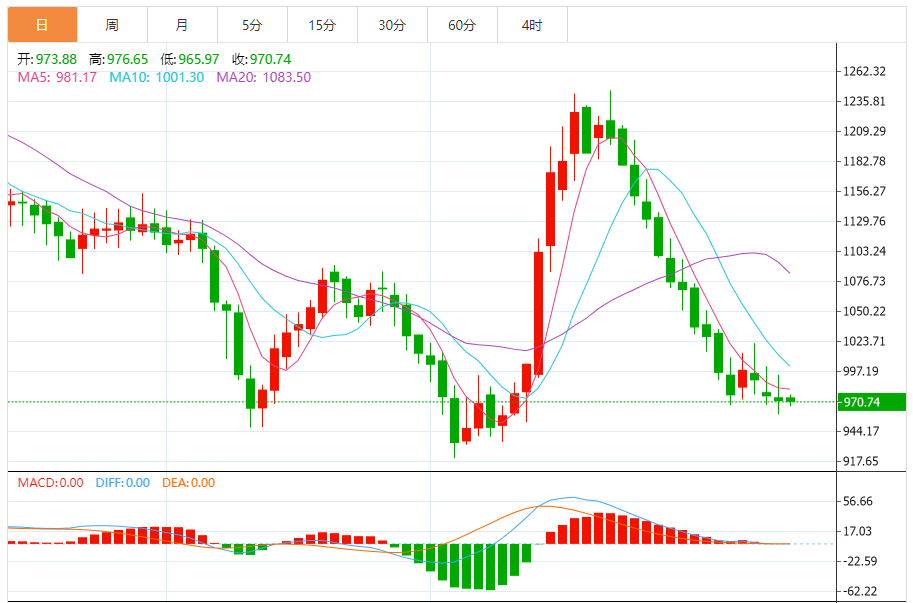Click the -22.59 MACD axis label
The width and height of the screenshot is (913, 603).
859,562
